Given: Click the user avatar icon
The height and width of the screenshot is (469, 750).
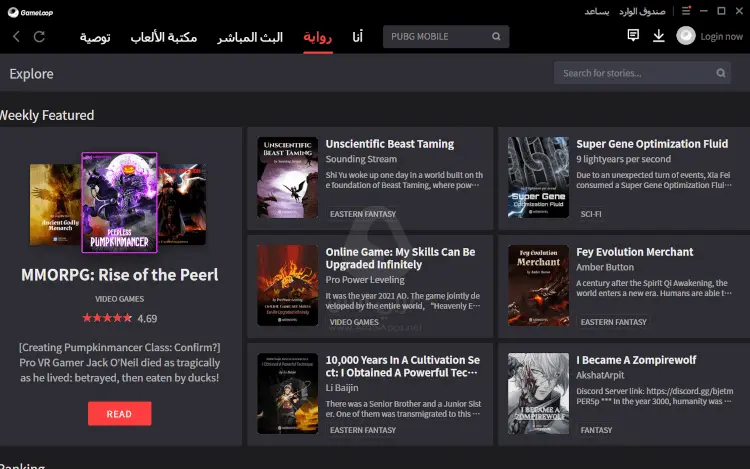Looking at the screenshot, I should 685,36.
